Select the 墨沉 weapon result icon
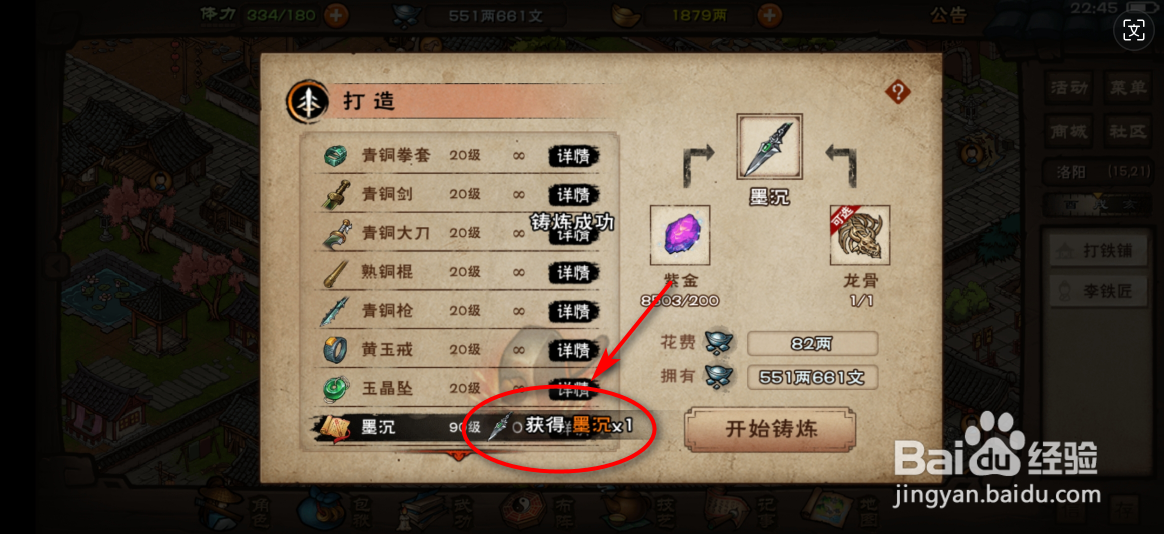 click(x=769, y=146)
